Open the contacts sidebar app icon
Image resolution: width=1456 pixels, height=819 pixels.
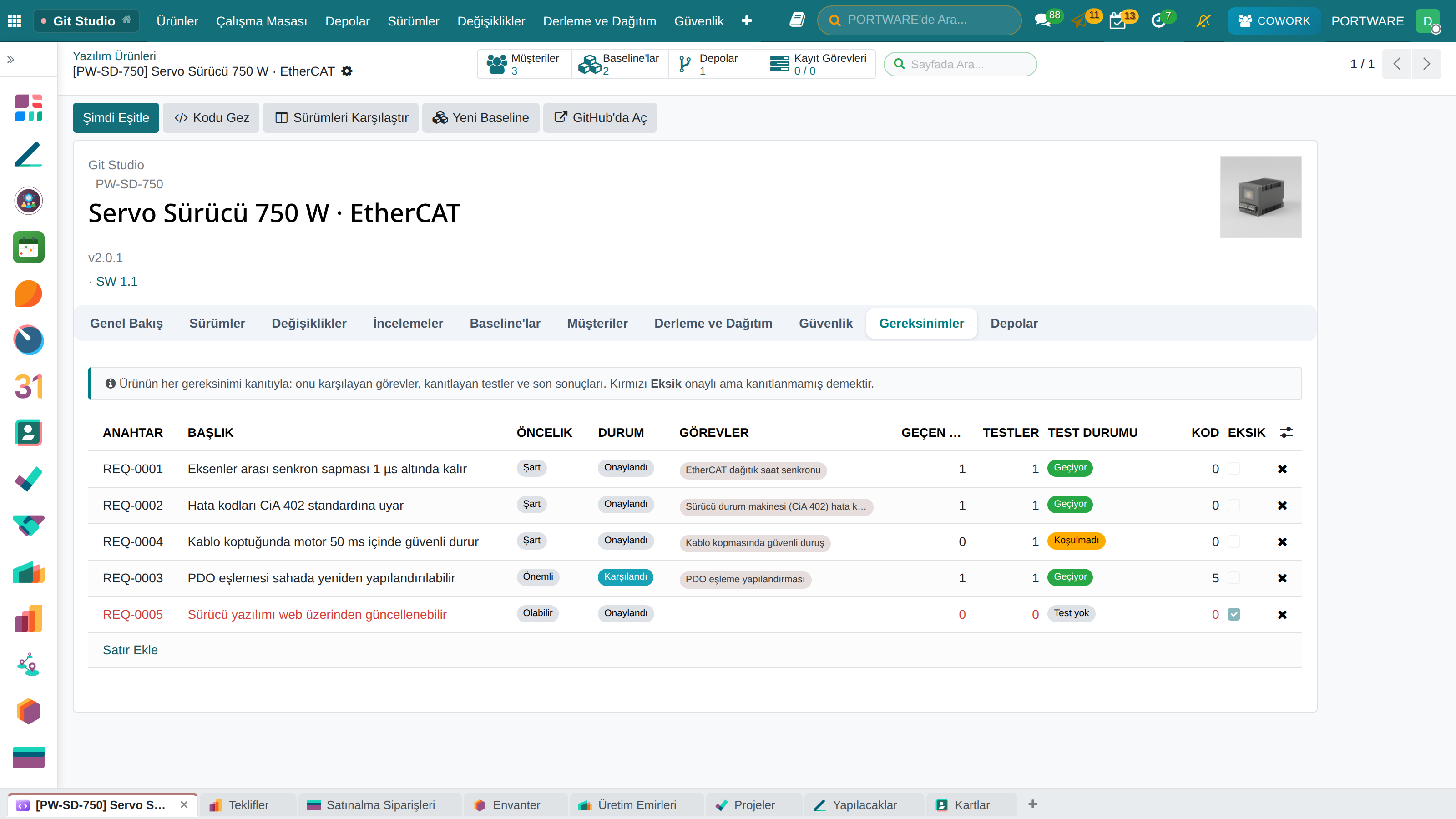(x=28, y=433)
